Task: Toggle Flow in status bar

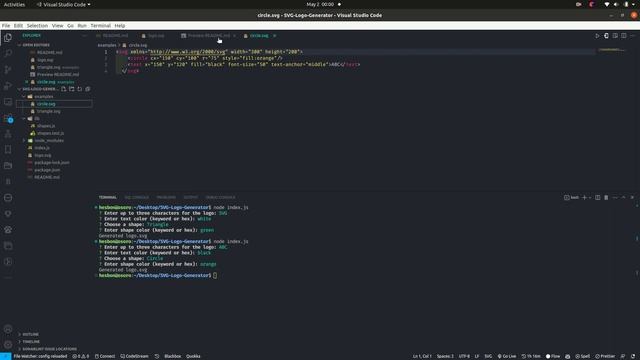Action: tap(553, 356)
